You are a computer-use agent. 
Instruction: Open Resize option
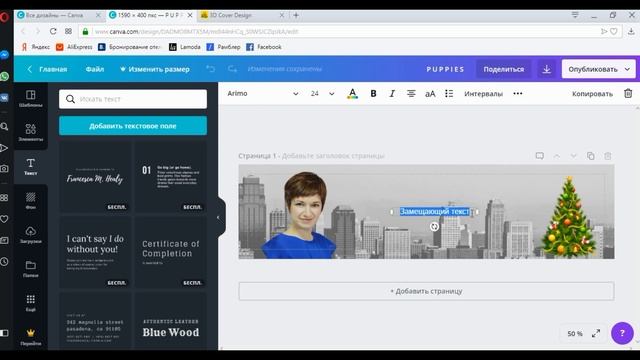click(155, 69)
